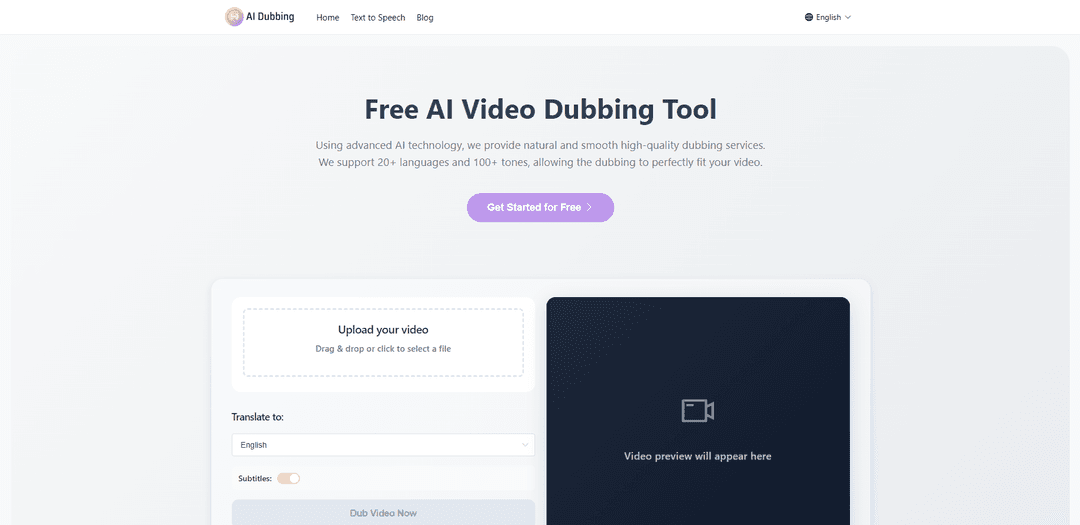Viewport: 1080px width, 525px height.
Task: Open the Text to Speech page
Action: coord(378,18)
